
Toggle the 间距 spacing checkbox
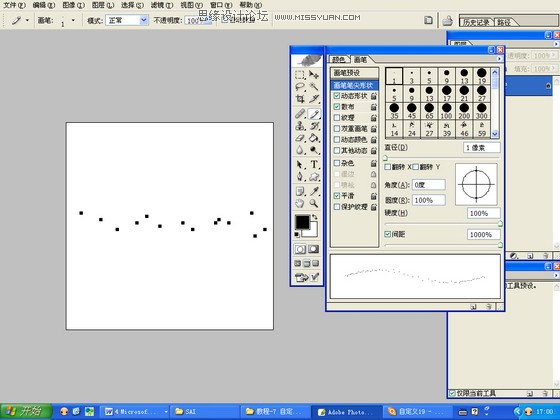(x=388, y=234)
